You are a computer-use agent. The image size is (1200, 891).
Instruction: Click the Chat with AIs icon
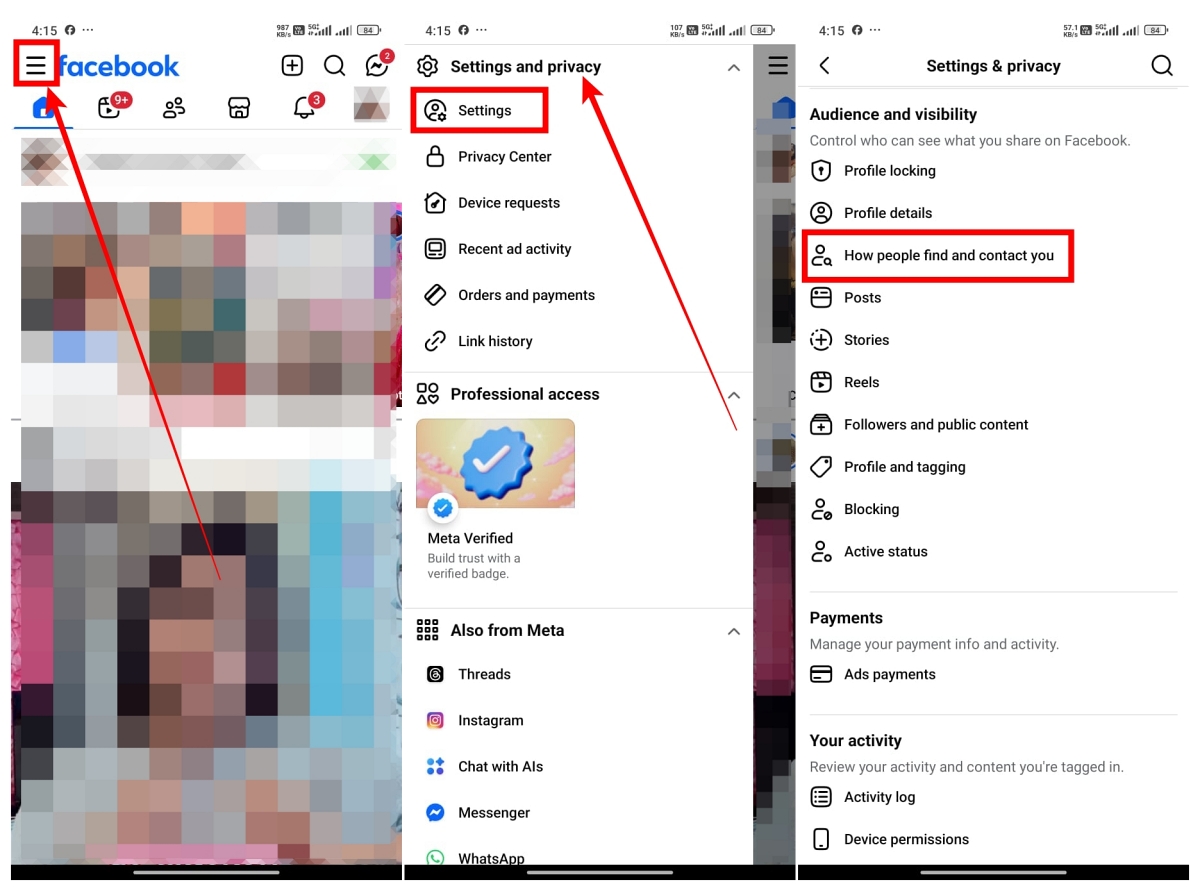[435, 766]
